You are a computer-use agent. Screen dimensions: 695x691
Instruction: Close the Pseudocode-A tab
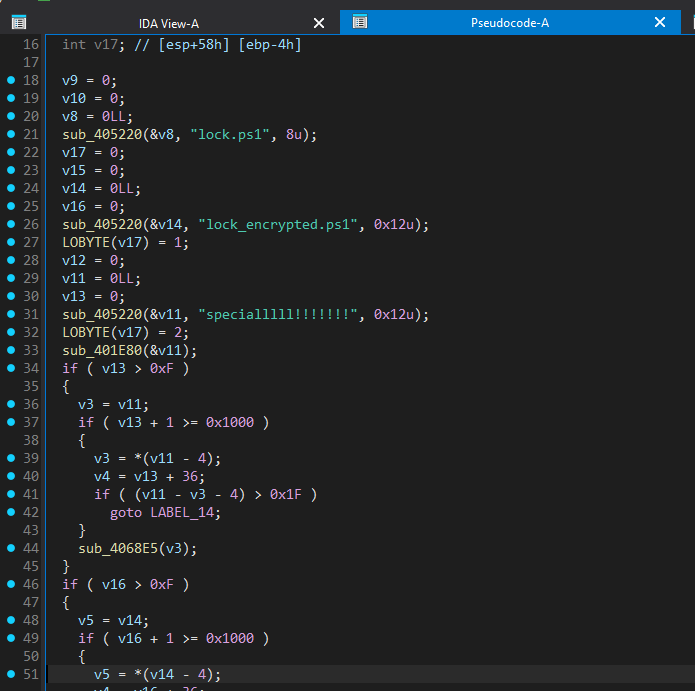tap(660, 22)
